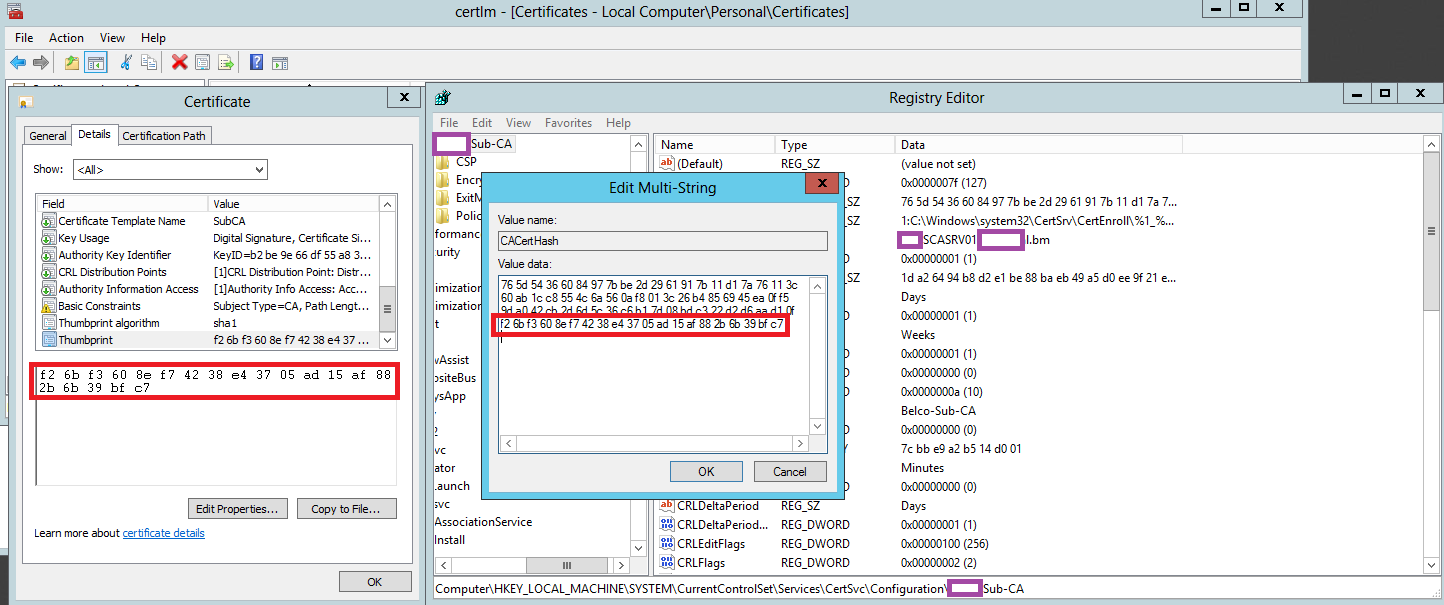Click the Cut scissors icon
Viewport: 1444px width, 605px height.
[126, 63]
